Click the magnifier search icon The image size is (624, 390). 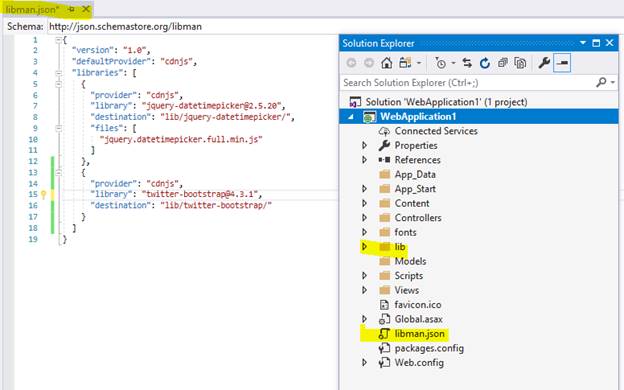[601, 82]
